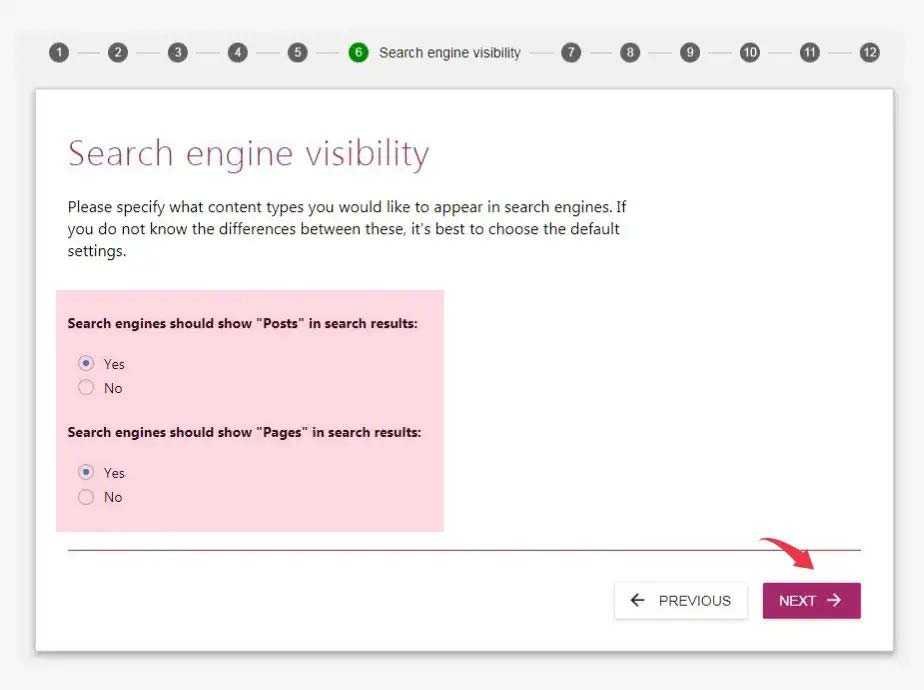This screenshot has height=690, width=924.
Task: Jump to wizard step 7
Action: coord(570,52)
